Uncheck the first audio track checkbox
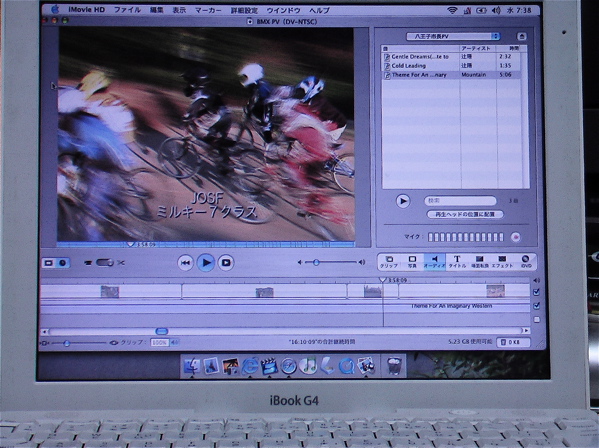Image resolution: width=599 pixels, height=448 pixels. coord(536,306)
